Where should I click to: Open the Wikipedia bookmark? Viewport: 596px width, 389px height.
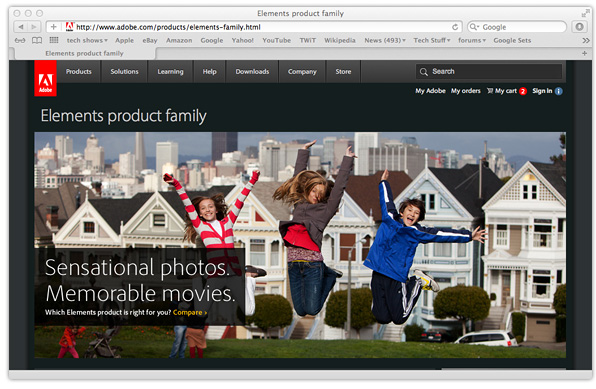pos(340,40)
